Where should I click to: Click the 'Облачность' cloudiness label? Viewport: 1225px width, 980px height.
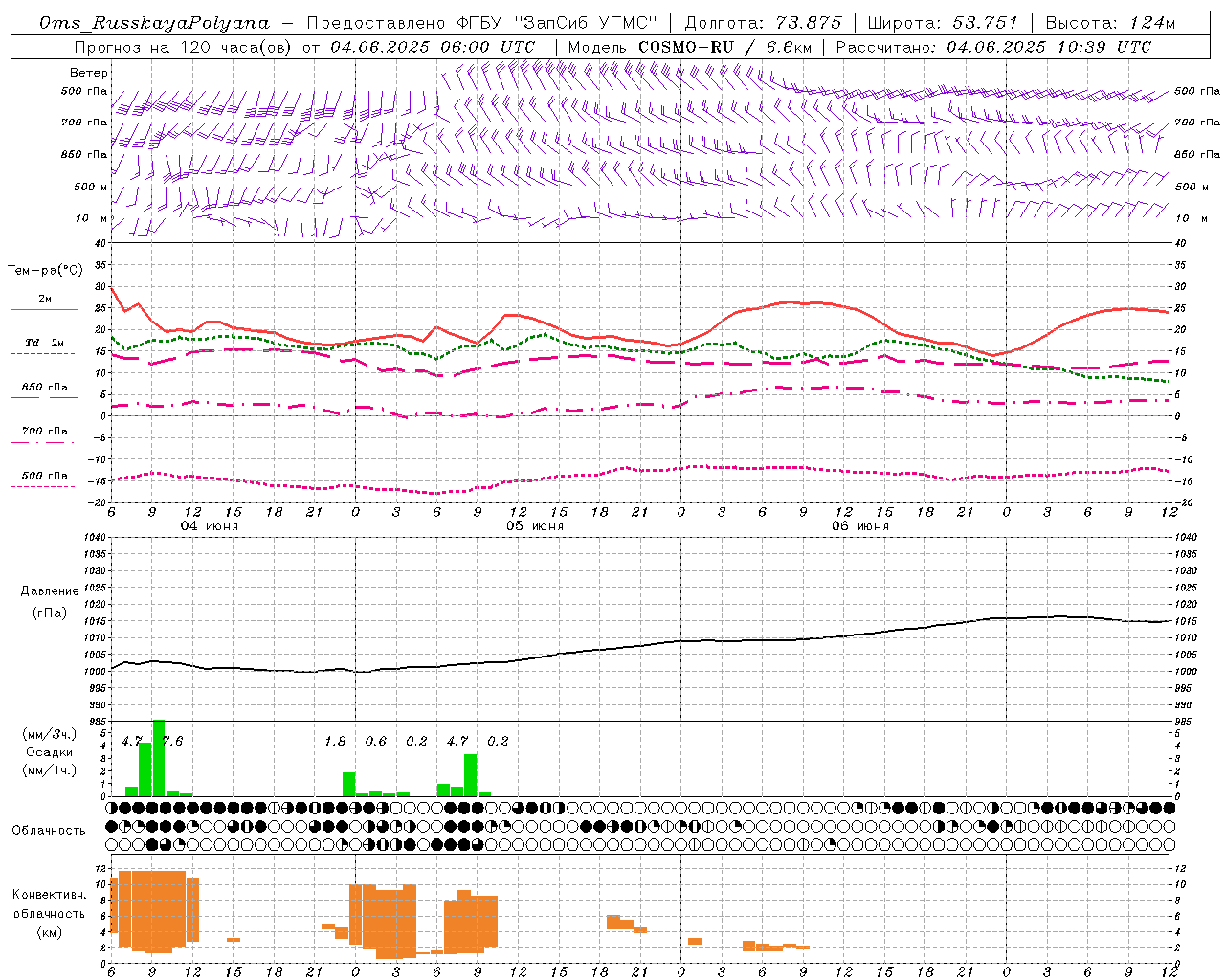coord(49,830)
